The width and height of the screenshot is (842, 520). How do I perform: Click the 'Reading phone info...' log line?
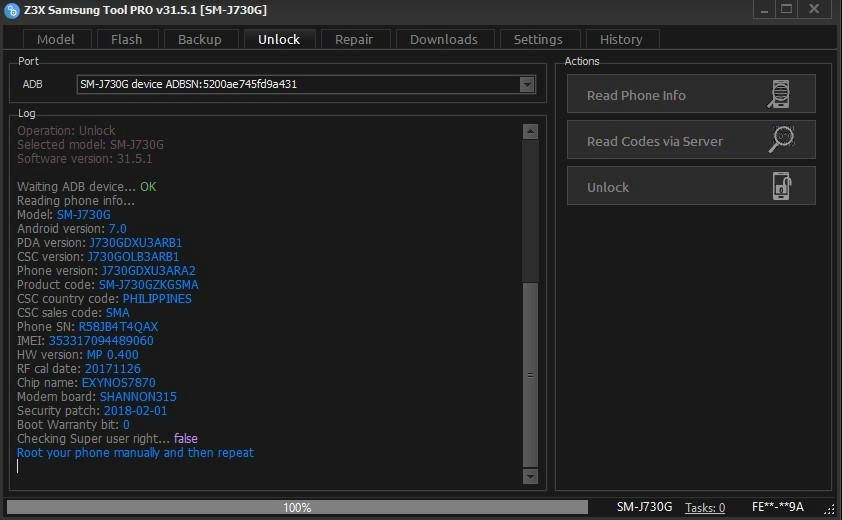pos(76,200)
